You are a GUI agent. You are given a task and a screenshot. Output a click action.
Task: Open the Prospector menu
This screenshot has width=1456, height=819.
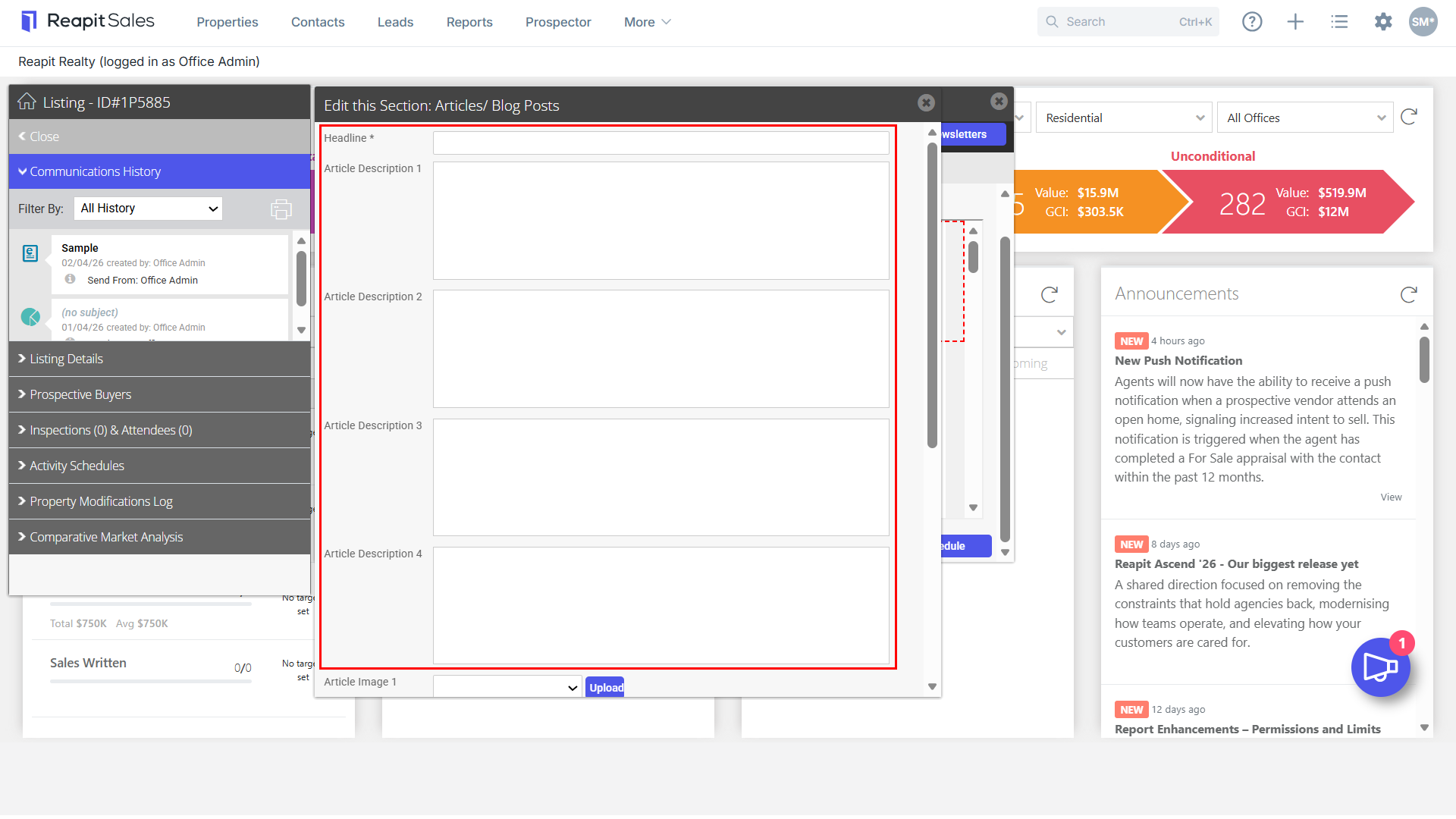[x=558, y=22]
